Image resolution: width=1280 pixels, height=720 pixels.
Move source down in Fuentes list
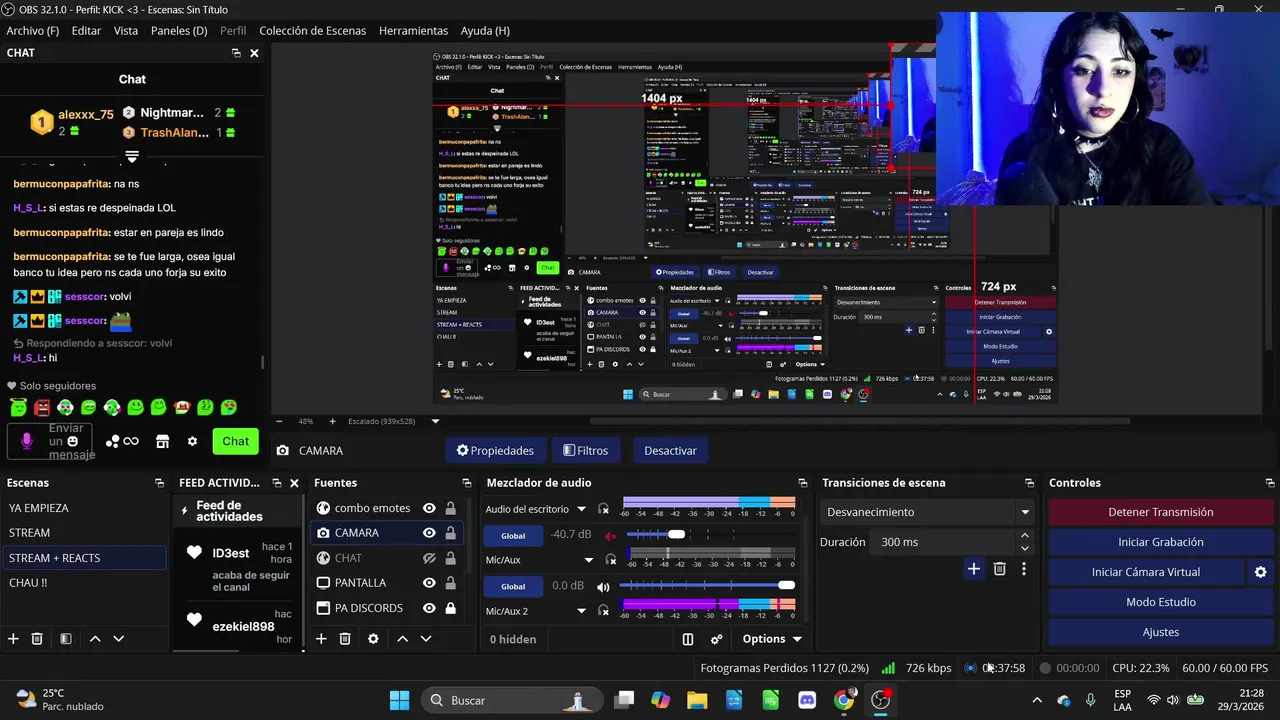[426, 639]
